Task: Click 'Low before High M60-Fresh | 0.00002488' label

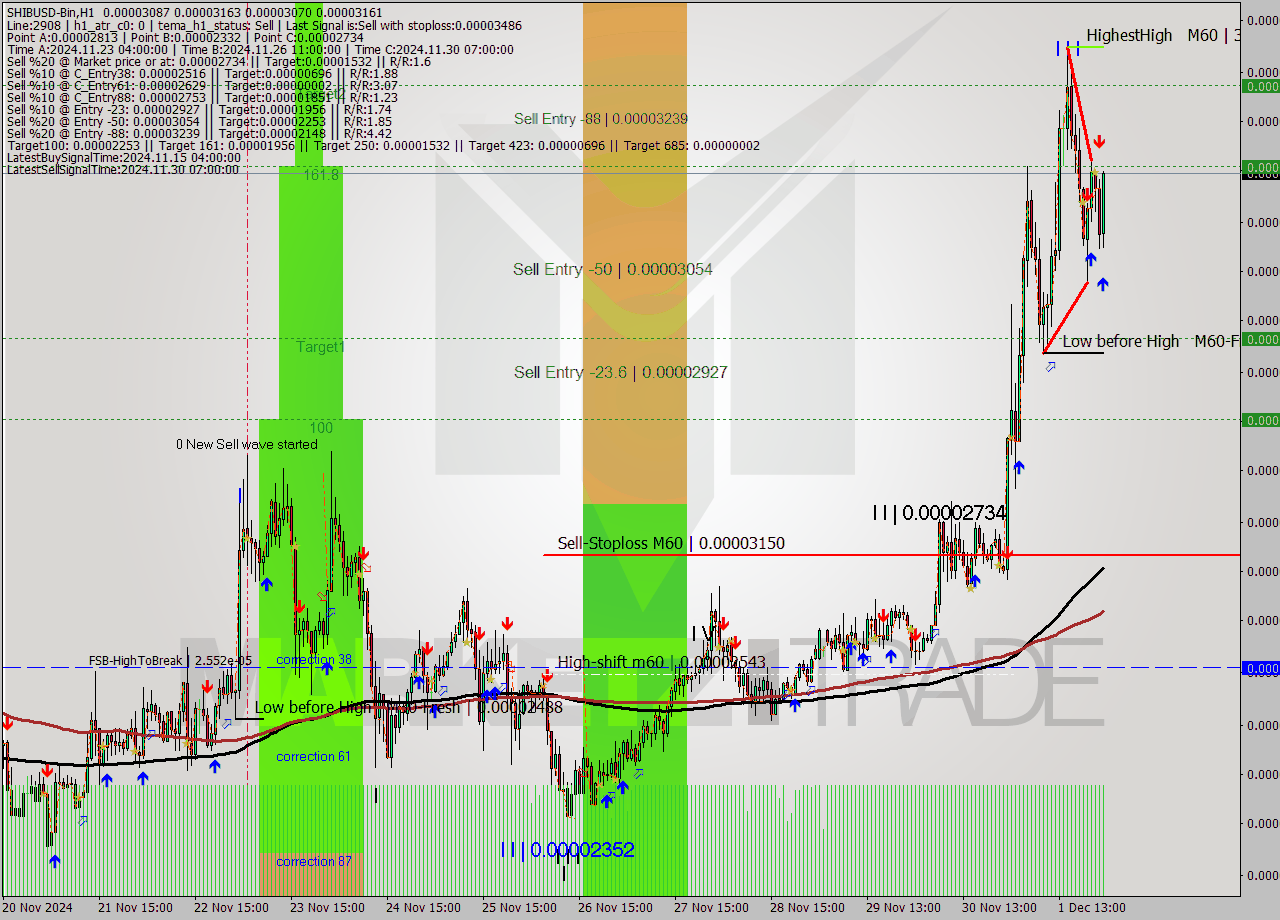Action: 408,707
